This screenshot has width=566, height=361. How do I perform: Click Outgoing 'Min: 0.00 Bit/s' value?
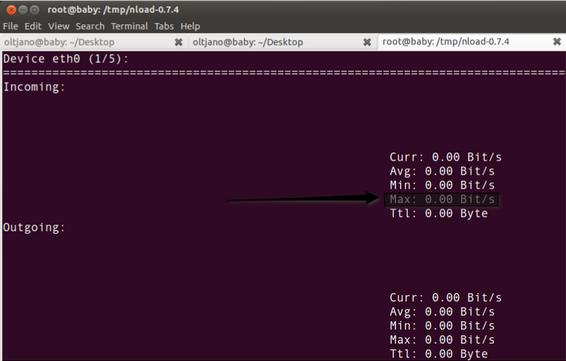pyautogui.click(x=442, y=326)
